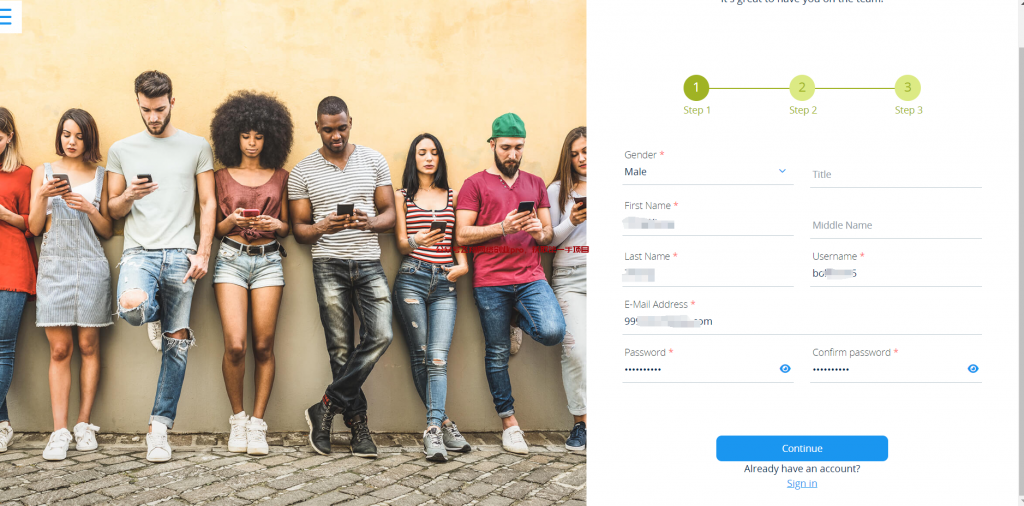Viewport: 1024px width, 506px height.
Task: Open the hamburger menu icon
Action: tap(5, 17)
